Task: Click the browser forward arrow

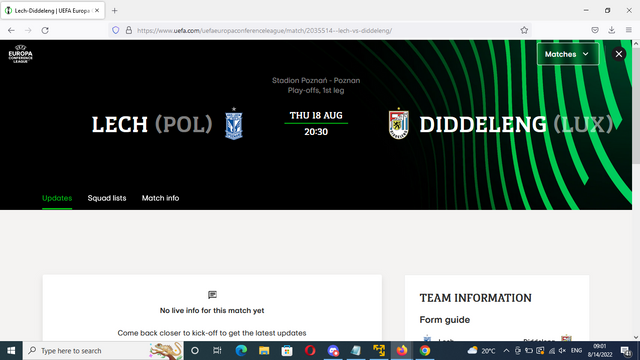Action: coord(28,30)
